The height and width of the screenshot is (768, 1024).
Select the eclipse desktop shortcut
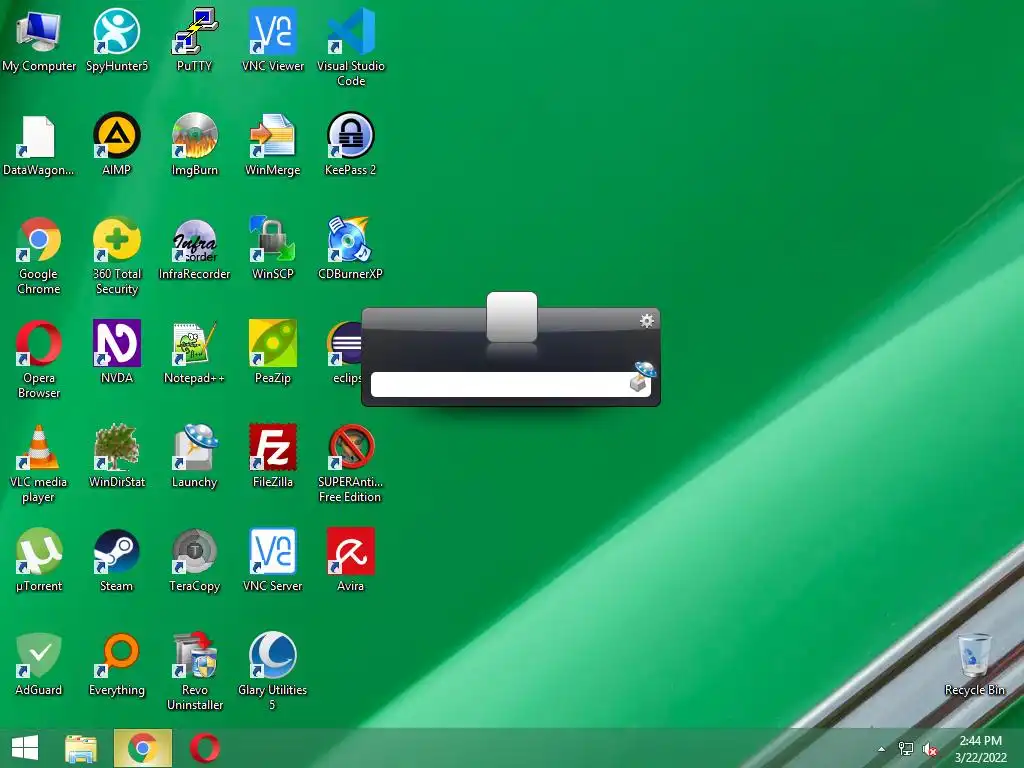point(345,353)
